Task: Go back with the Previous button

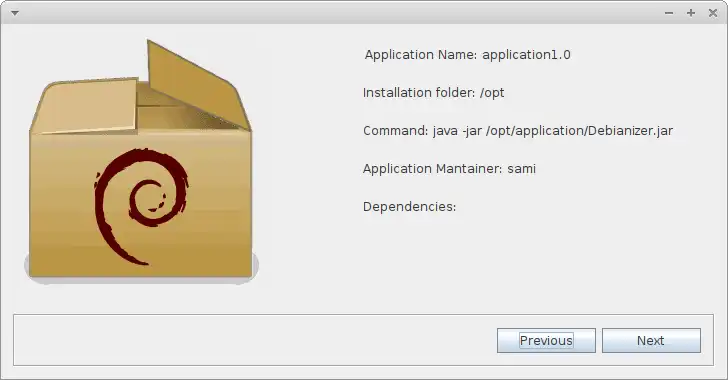Action: tap(546, 341)
